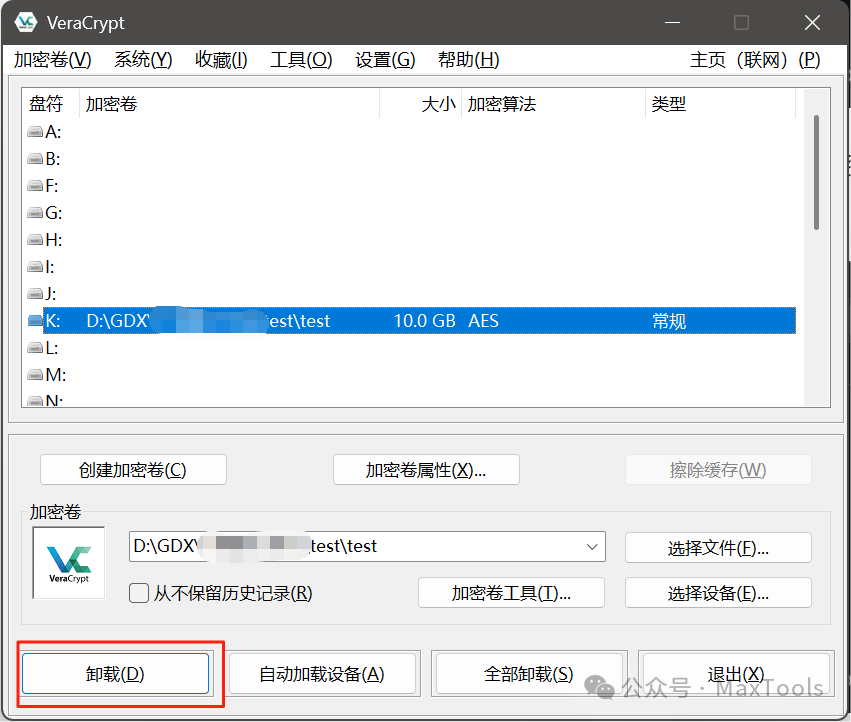
Task: Select the I: drive icon
Action: tap(35, 267)
